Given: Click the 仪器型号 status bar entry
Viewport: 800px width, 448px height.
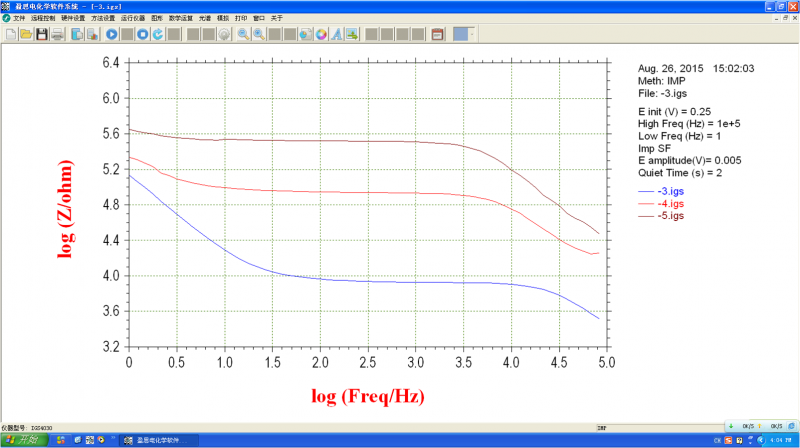Looking at the screenshot, I should coord(27,428).
